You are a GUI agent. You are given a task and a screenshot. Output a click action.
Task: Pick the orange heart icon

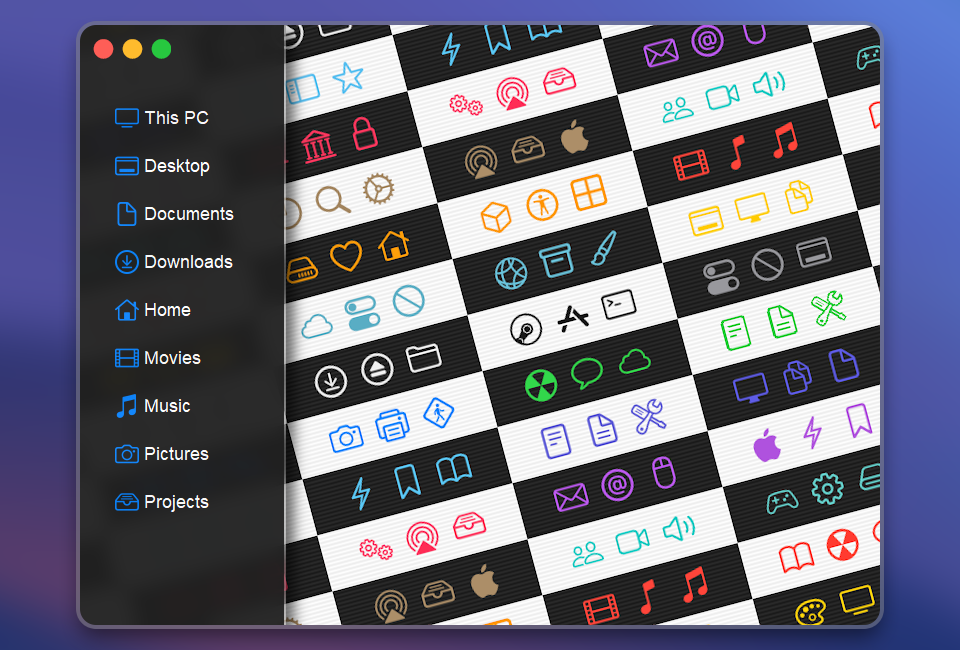pyautogui.click(x=346, y=255)
